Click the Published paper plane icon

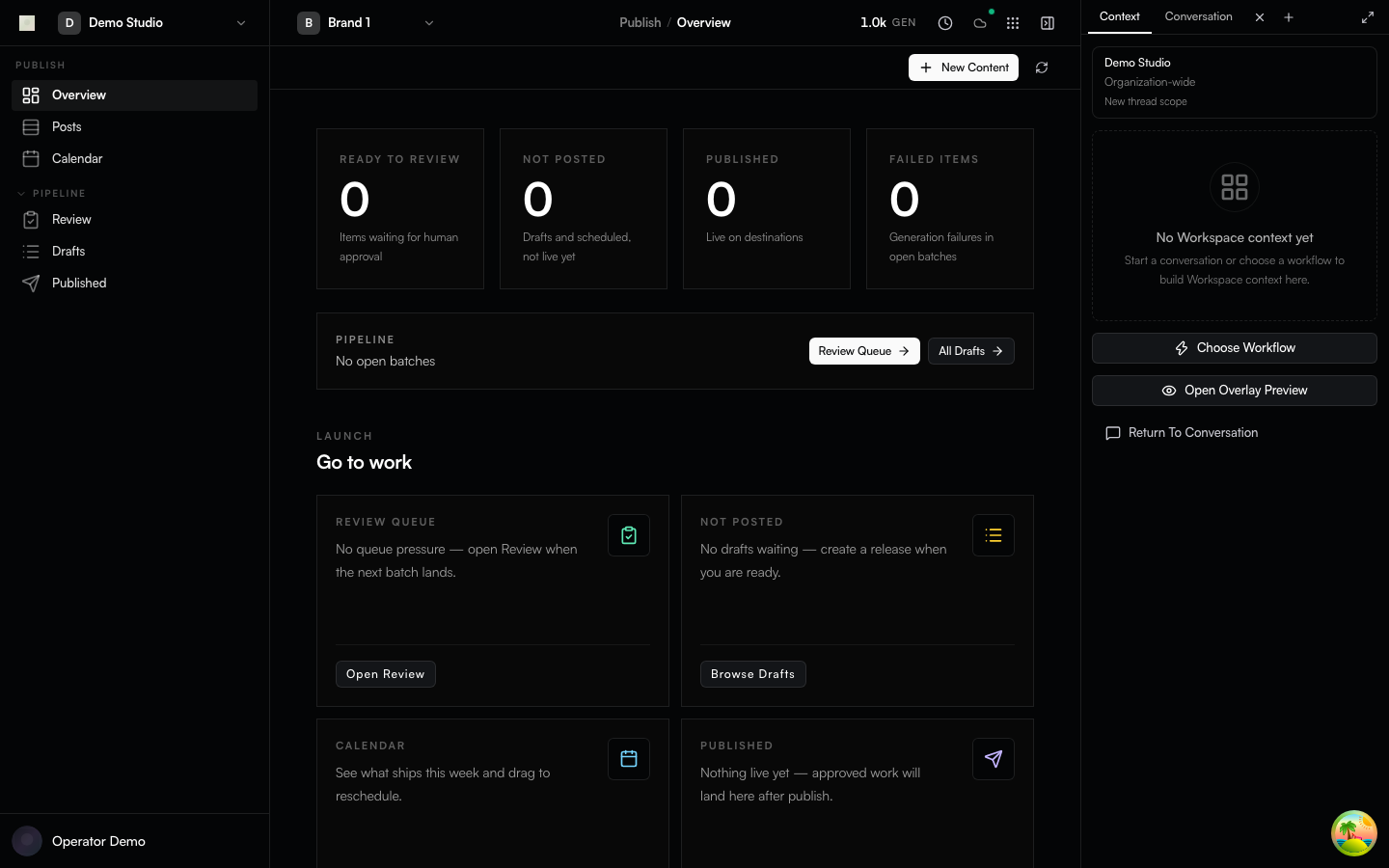994,759
